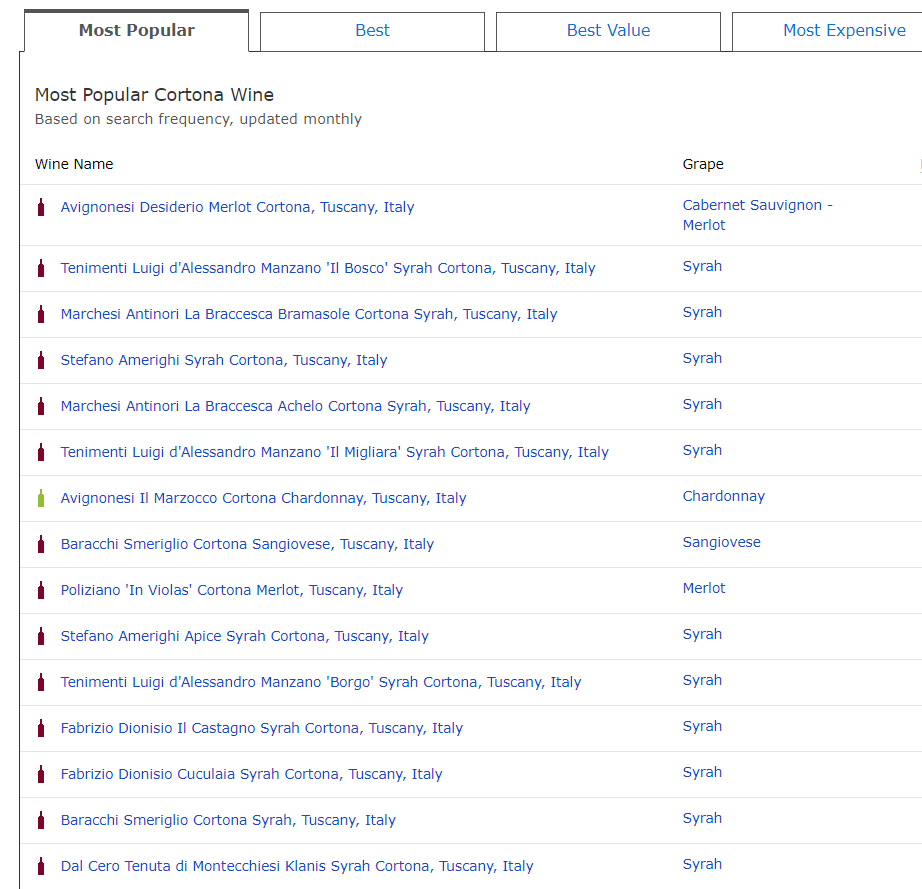
Task: Click the Grape column header
Action: pos(703,164)
